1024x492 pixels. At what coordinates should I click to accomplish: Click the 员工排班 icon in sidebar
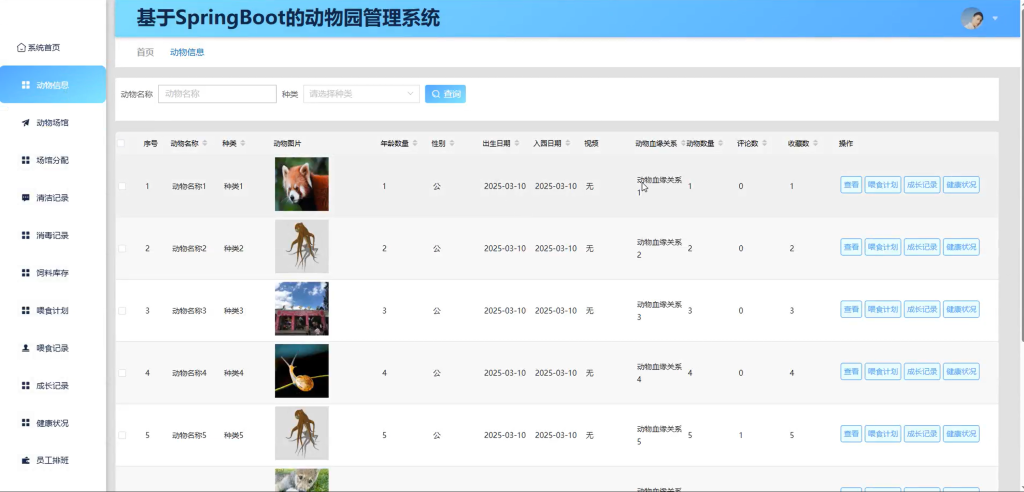(25, 461)
